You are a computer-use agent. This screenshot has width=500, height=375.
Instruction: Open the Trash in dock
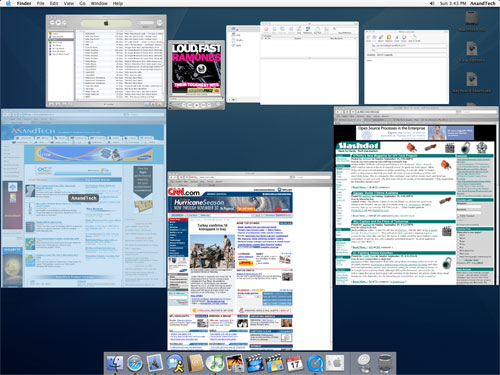click(385, 363)
